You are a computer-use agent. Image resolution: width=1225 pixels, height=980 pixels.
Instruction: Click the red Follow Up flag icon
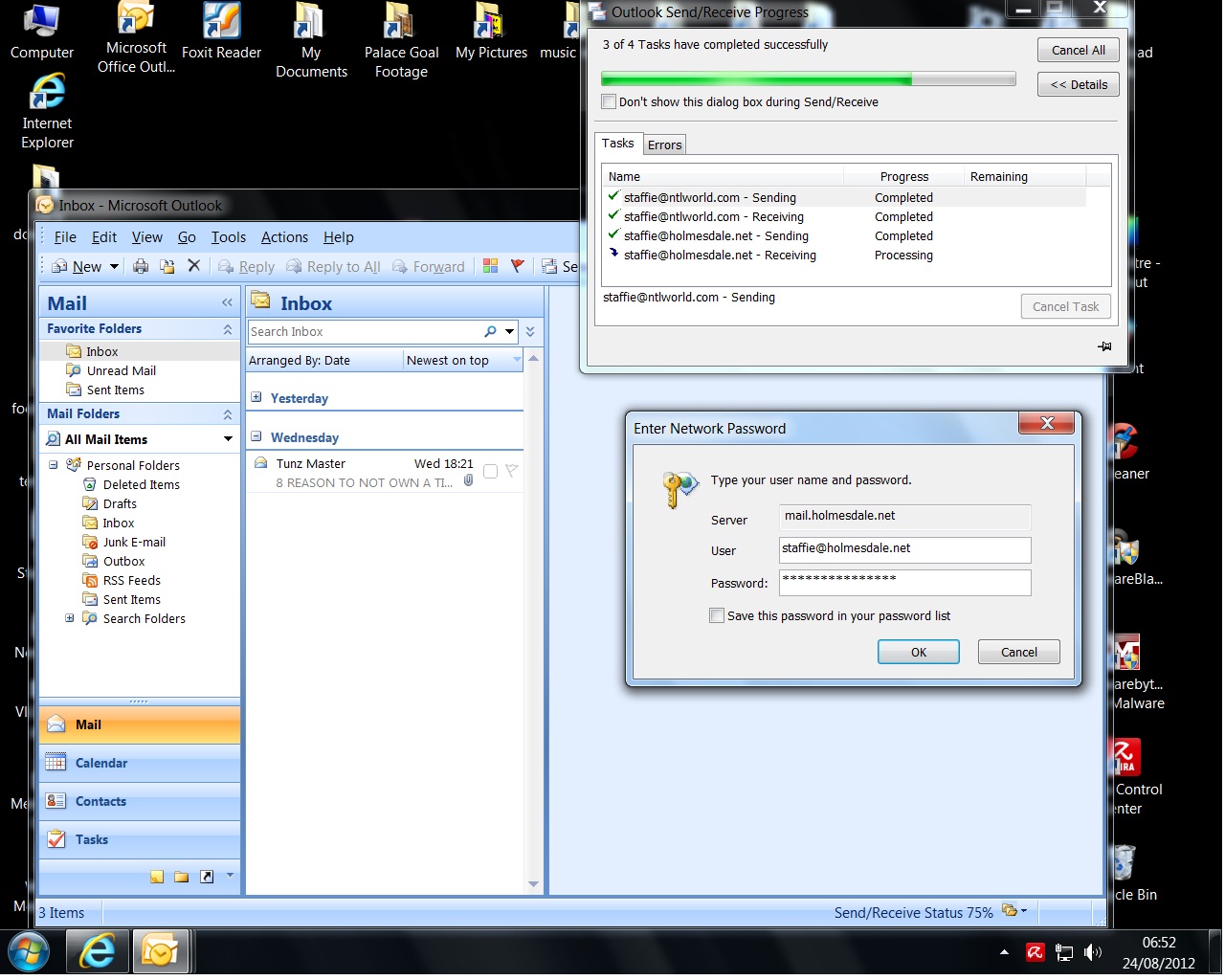518,266
